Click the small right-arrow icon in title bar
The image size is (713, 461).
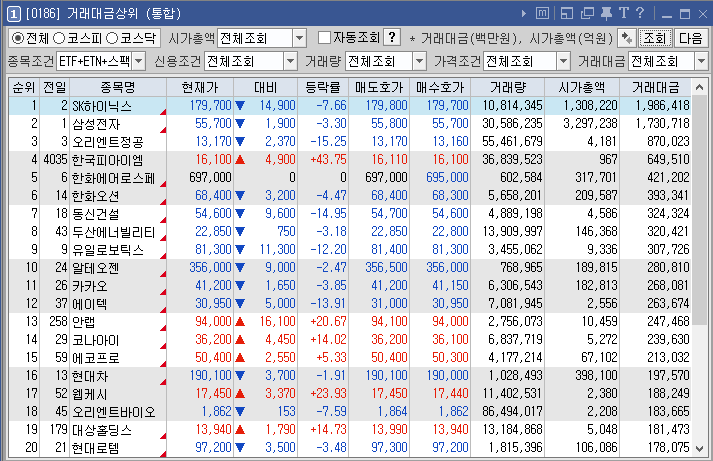point(523,14)
